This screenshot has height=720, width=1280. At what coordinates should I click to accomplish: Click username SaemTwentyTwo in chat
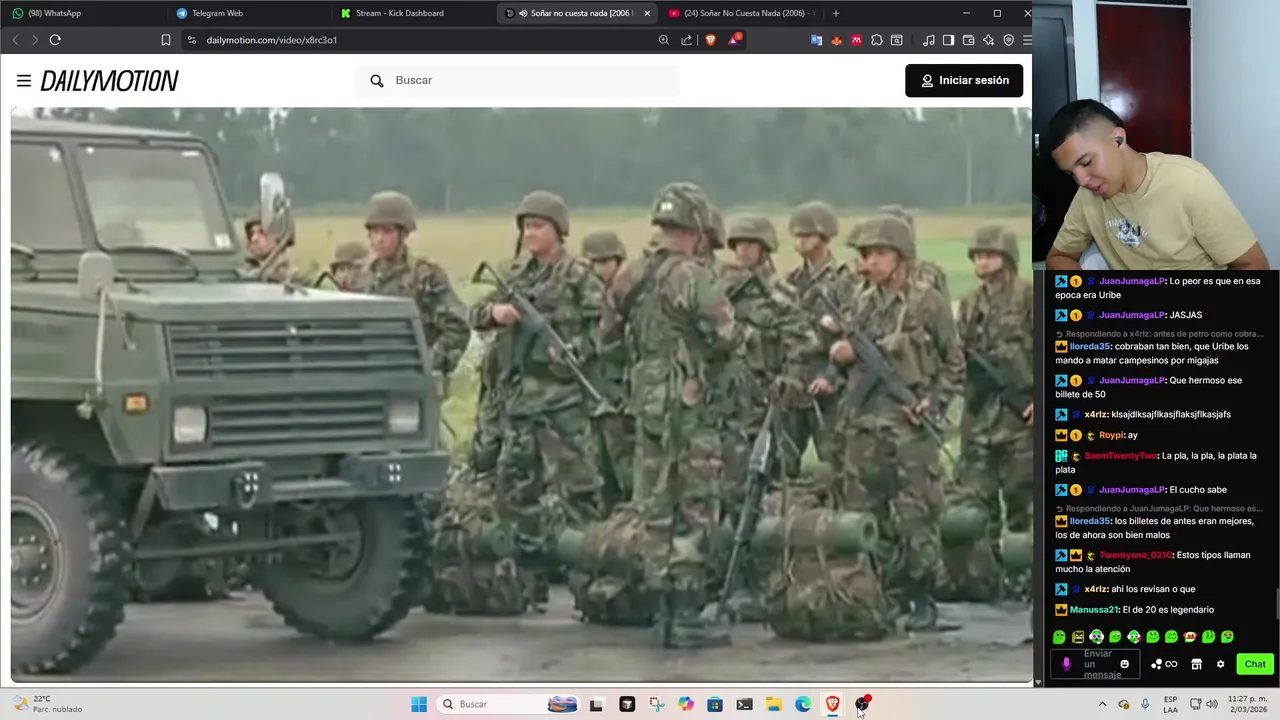(1120, 456)
